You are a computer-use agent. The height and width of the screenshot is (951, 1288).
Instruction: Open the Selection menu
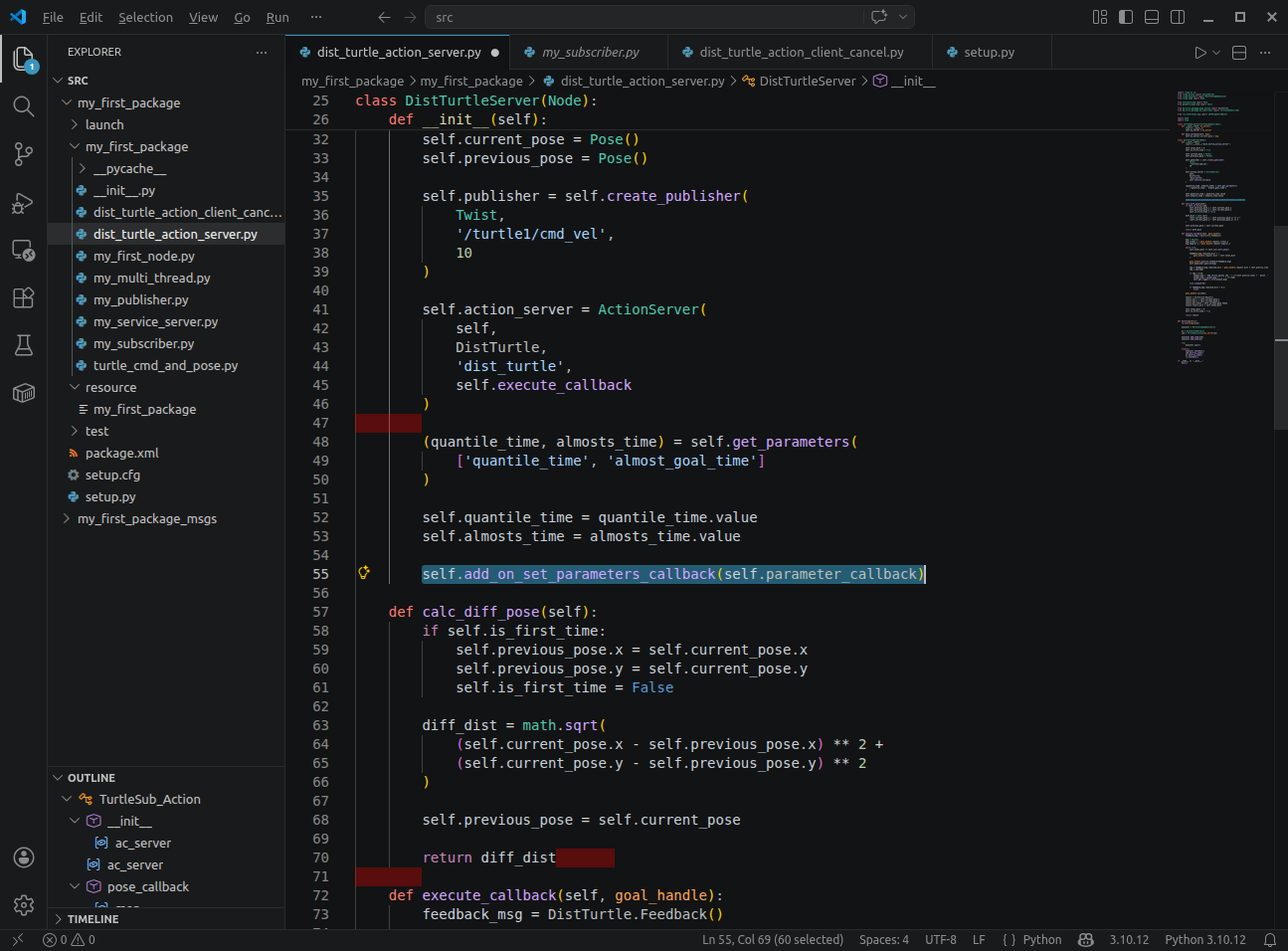[x=145, y=17]
